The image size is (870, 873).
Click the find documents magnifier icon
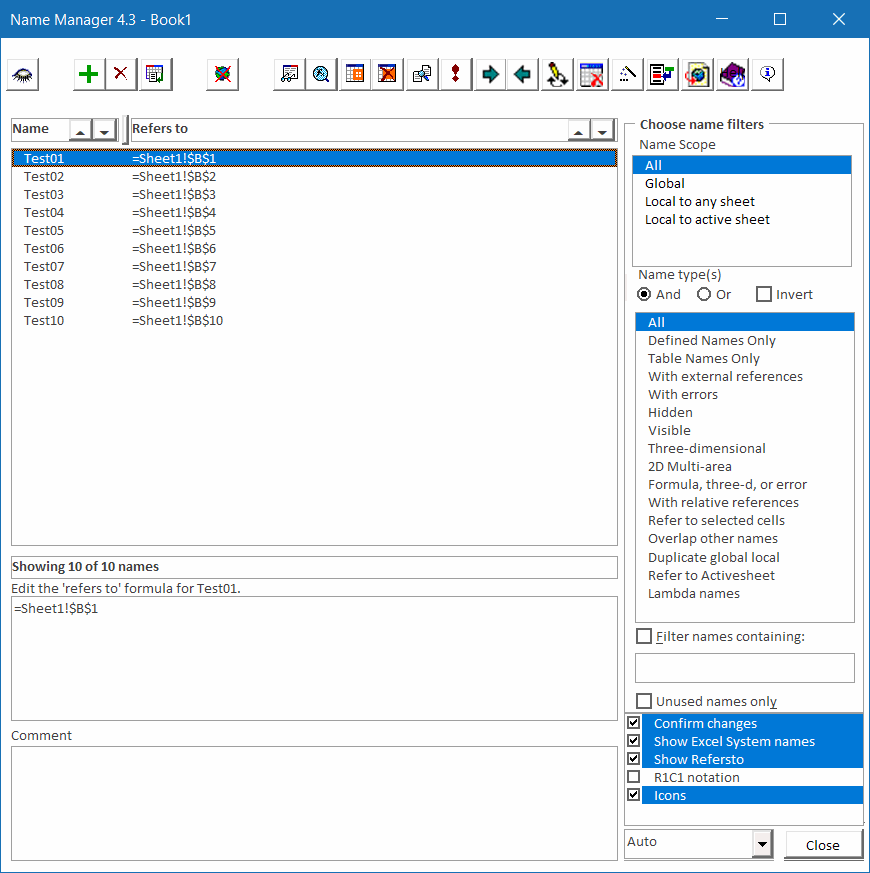coord(422,74)
